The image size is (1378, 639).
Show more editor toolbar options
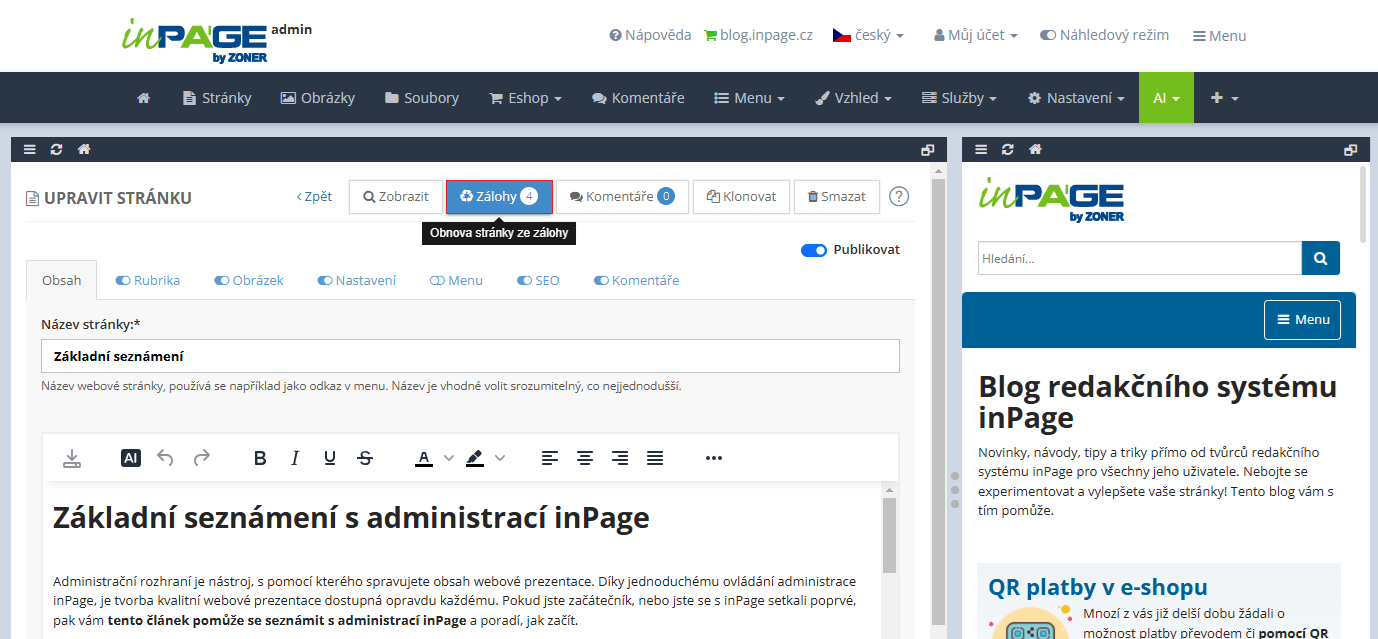coord(714,458)
